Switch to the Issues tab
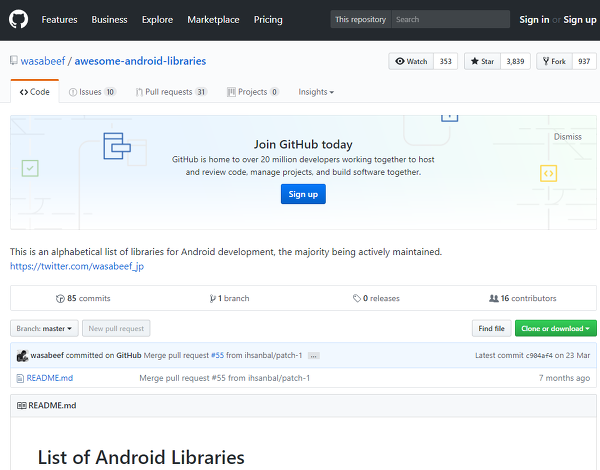 (92, 92)
